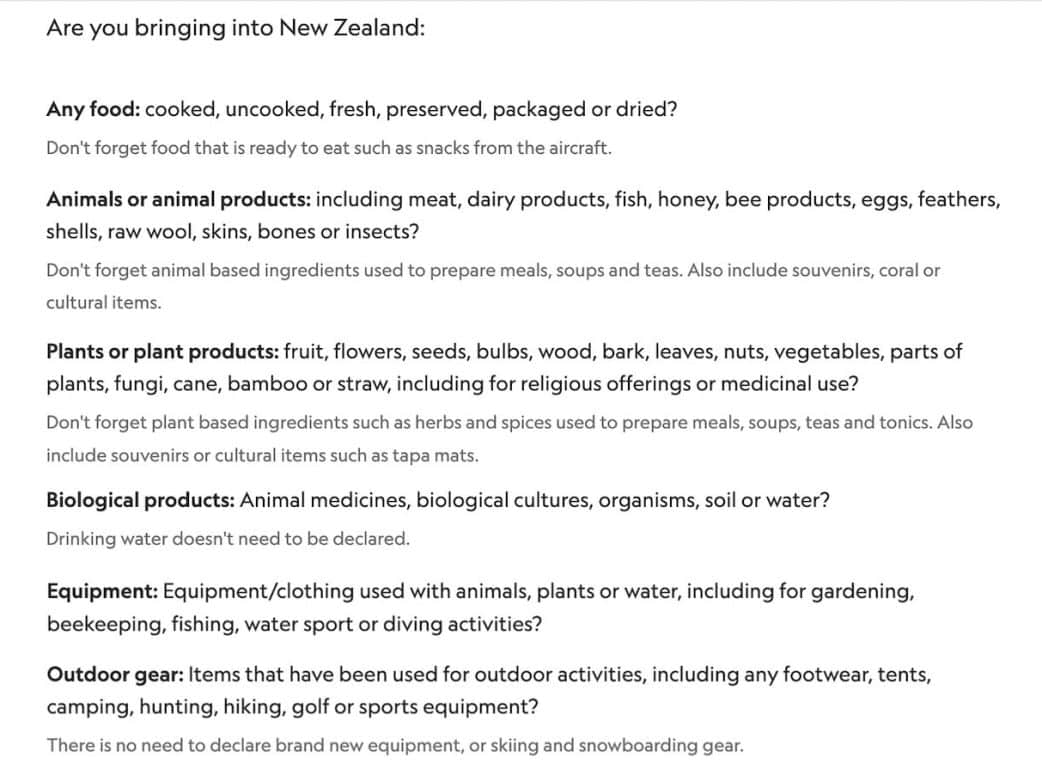Click the line mentioning tapa mats

tap(262, 455)
